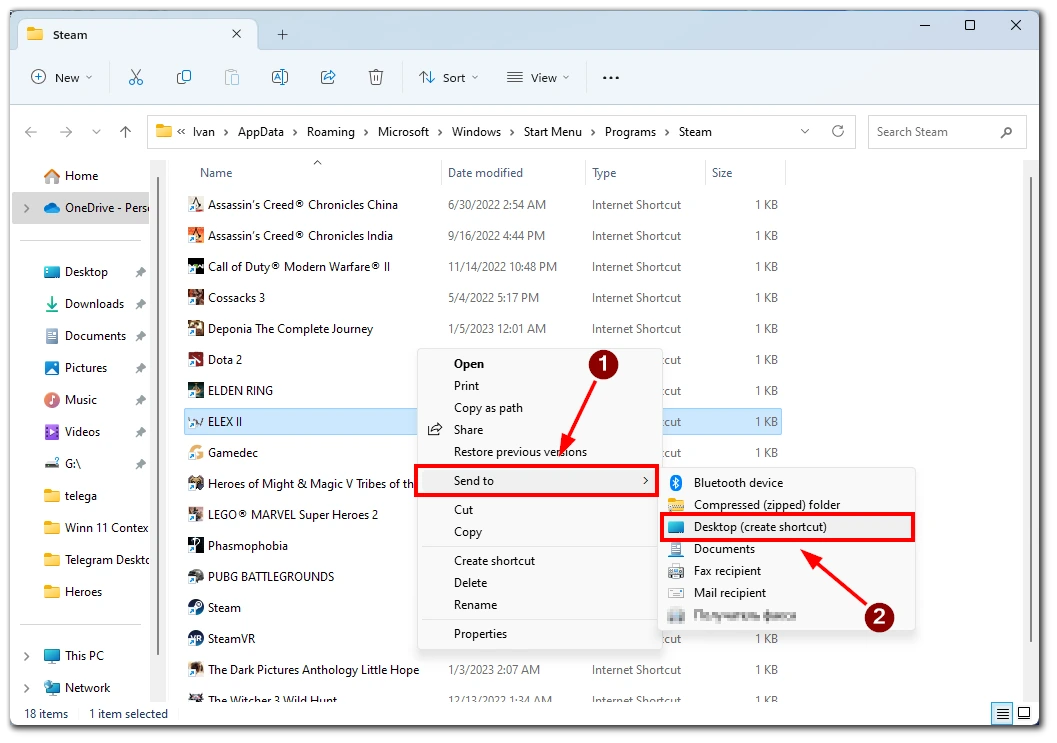This screenshot has width=1057, height=743.
Task: Choose Rename in the context menu
Action: point(475,605)
